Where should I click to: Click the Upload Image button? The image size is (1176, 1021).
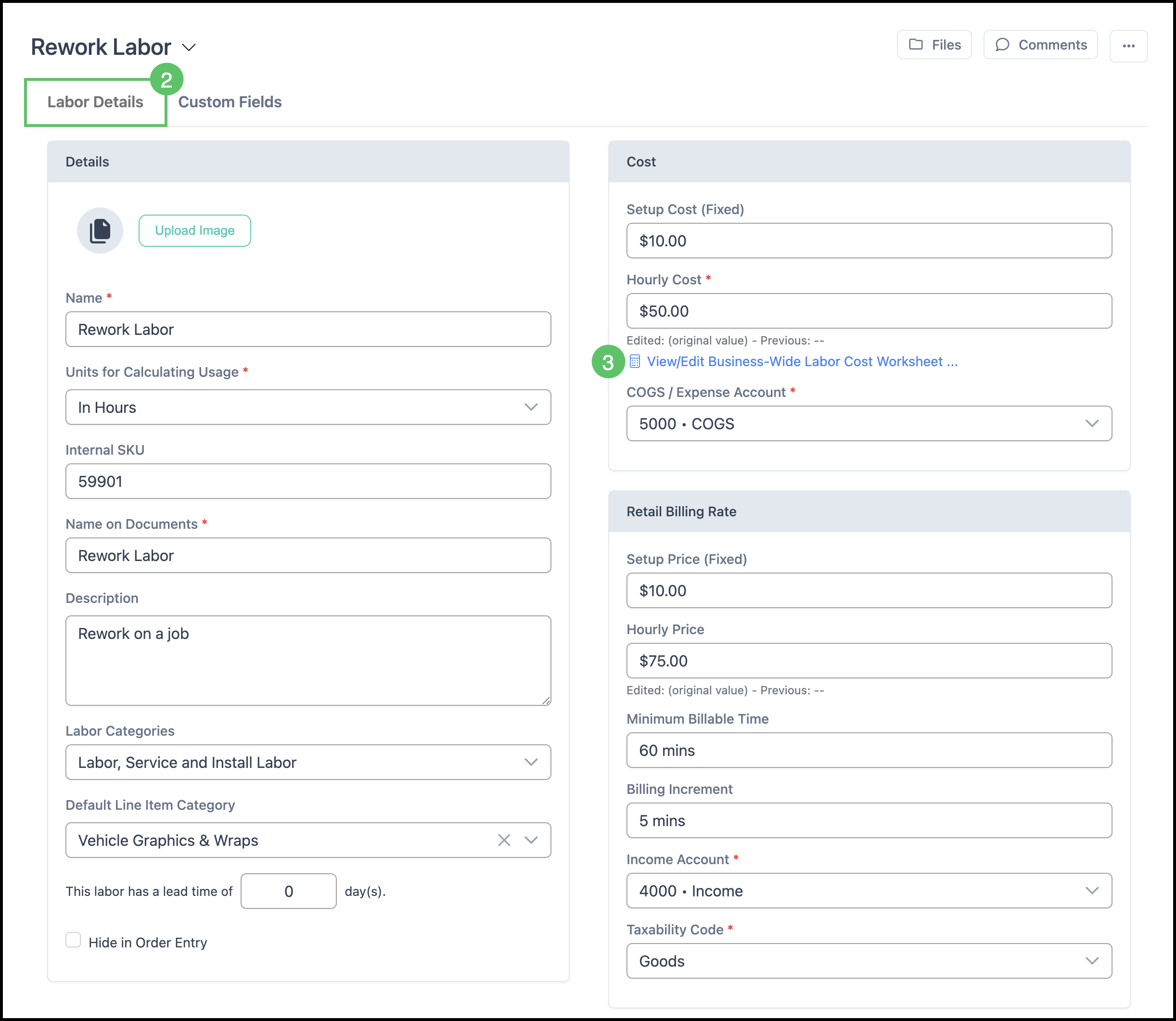194,231
